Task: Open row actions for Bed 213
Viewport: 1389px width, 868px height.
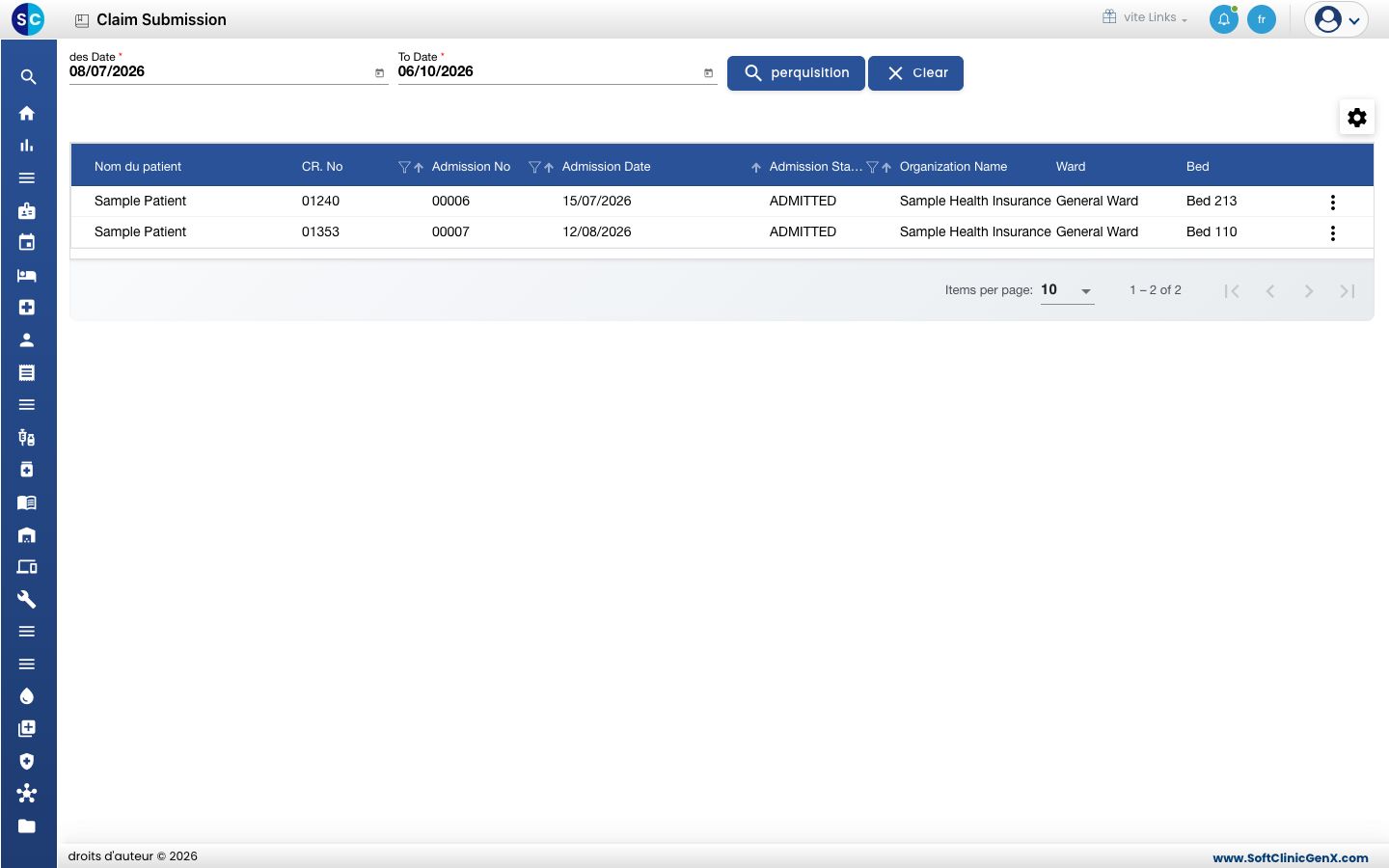Action: pyautogui.click(x=1333, y=203)
